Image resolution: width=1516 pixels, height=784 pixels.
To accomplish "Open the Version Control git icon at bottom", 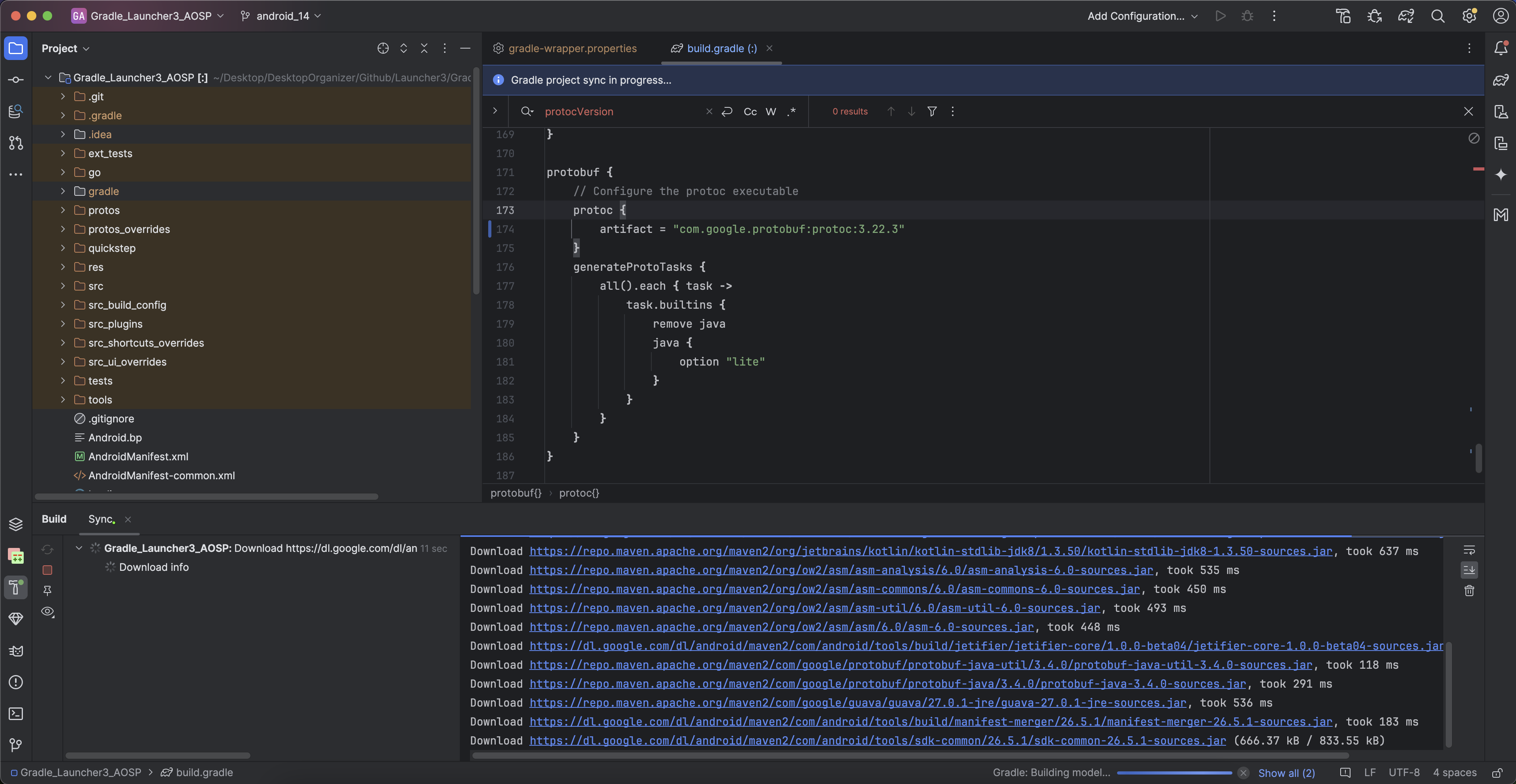I will coord(16,745).
